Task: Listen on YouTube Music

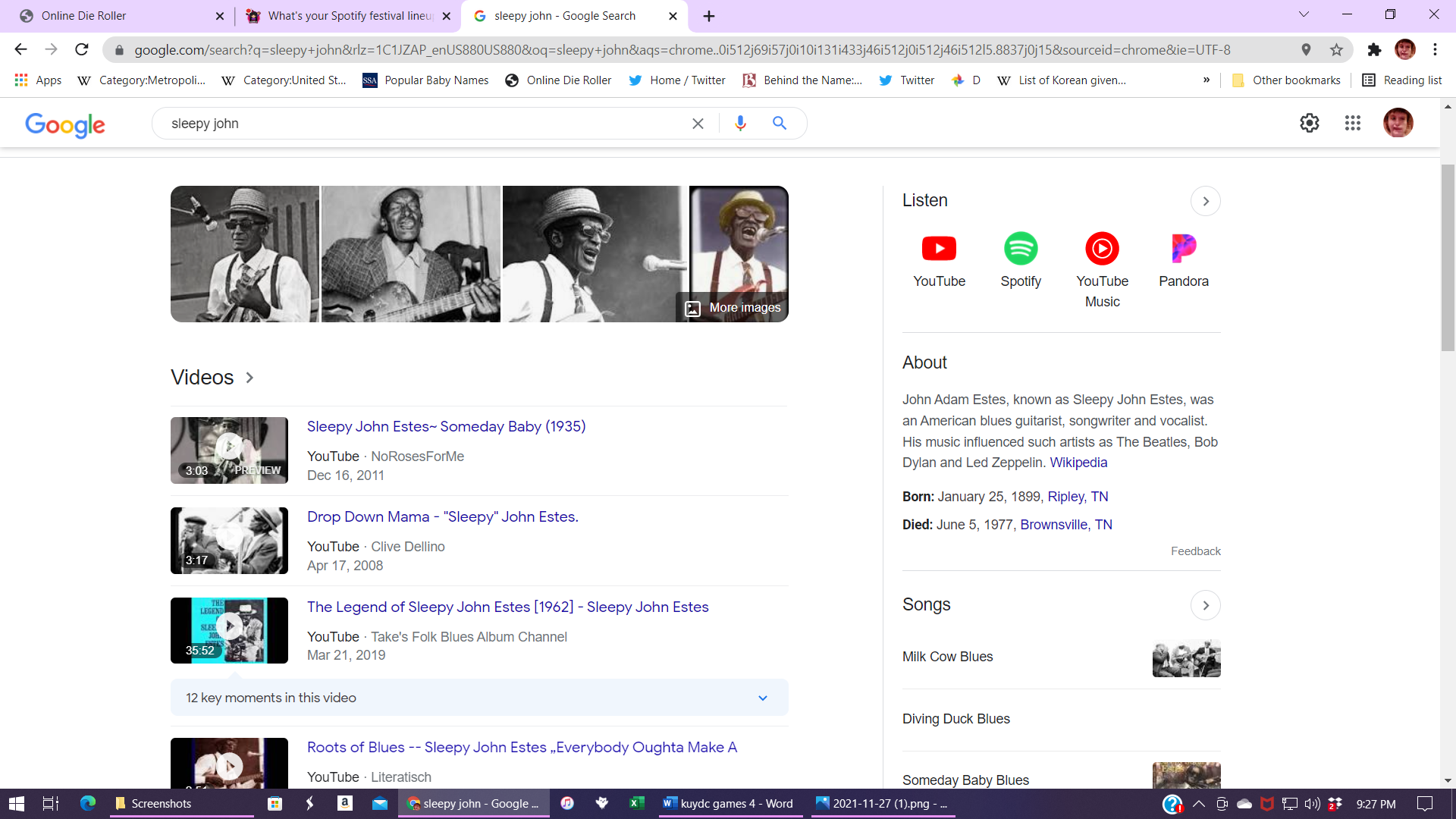Action: 1102,270
